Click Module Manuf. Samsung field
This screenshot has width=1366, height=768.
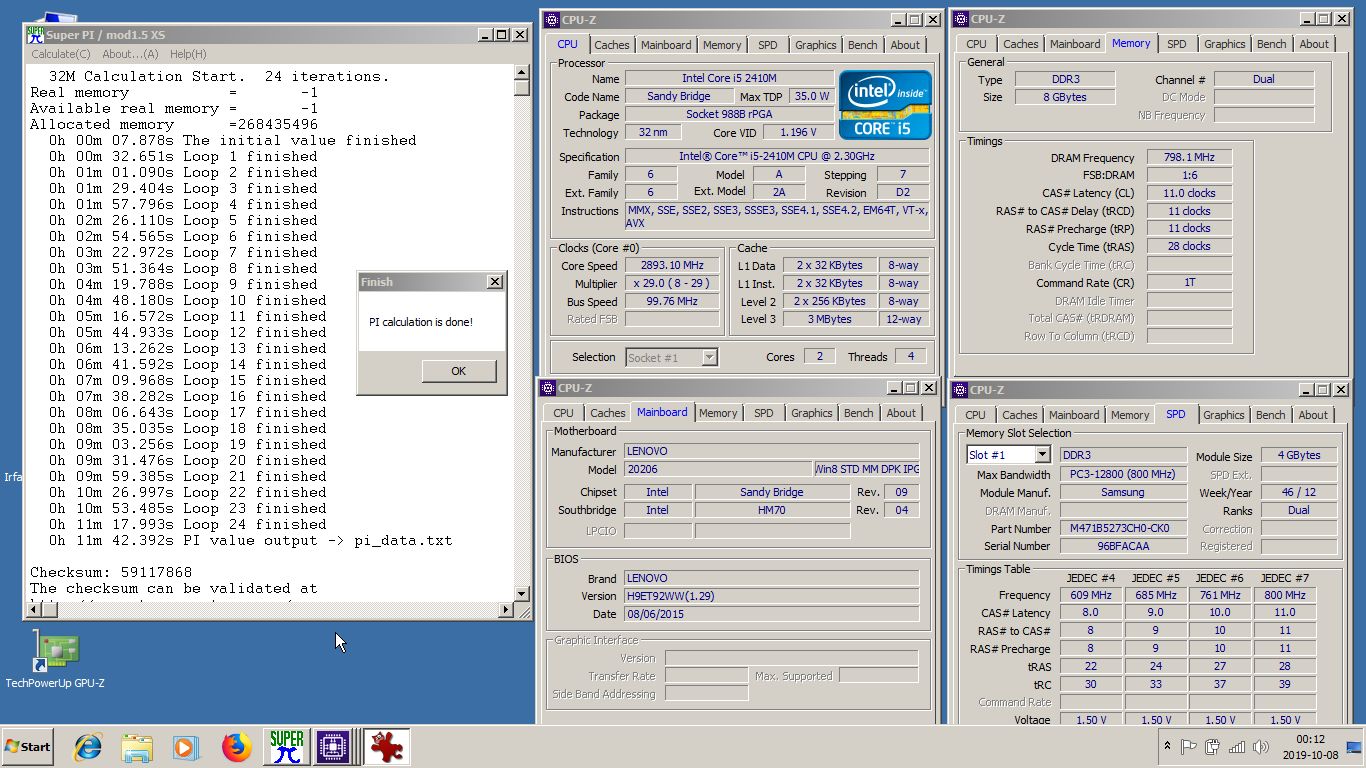point(1123,492)
